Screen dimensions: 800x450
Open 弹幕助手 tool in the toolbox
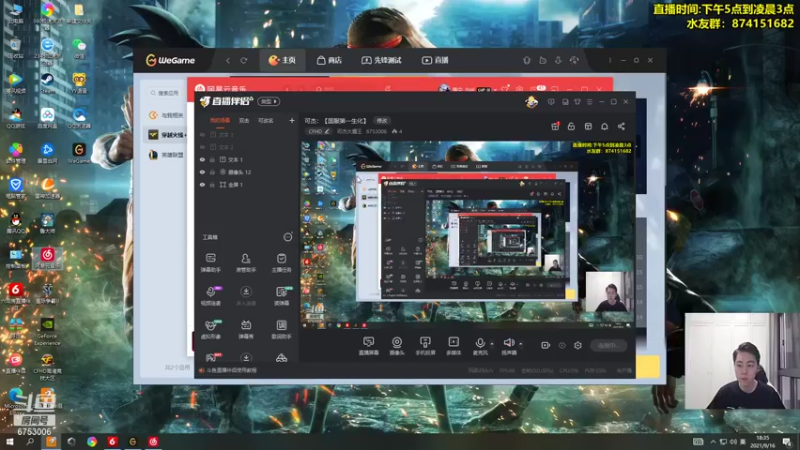pos(211,262)
